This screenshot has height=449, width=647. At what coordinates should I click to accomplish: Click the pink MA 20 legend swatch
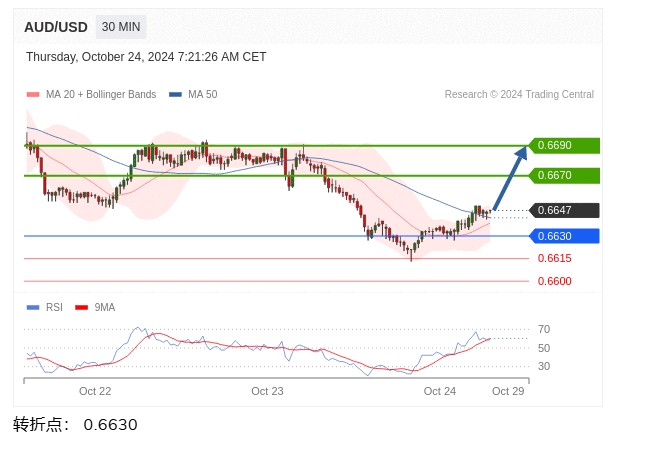pos(33,95)
